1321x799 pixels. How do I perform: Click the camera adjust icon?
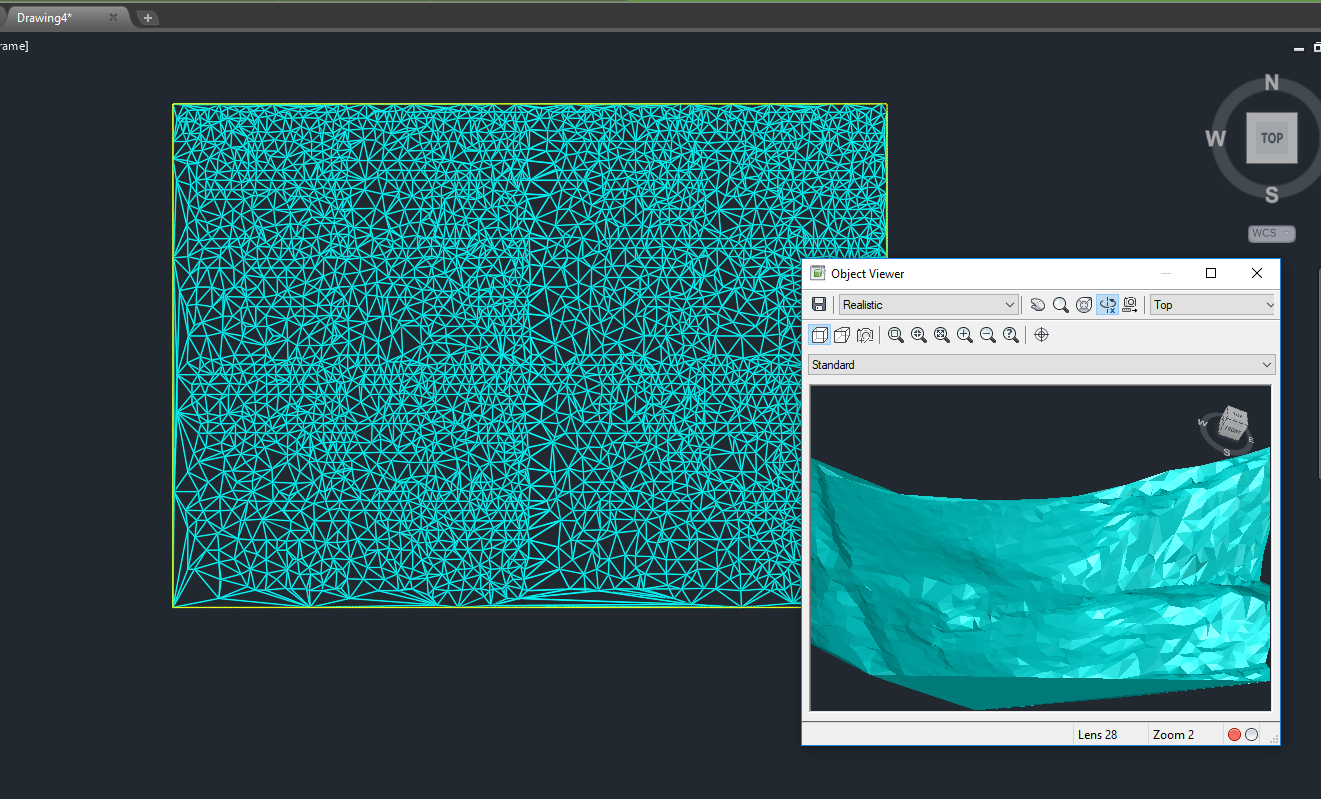865,335
